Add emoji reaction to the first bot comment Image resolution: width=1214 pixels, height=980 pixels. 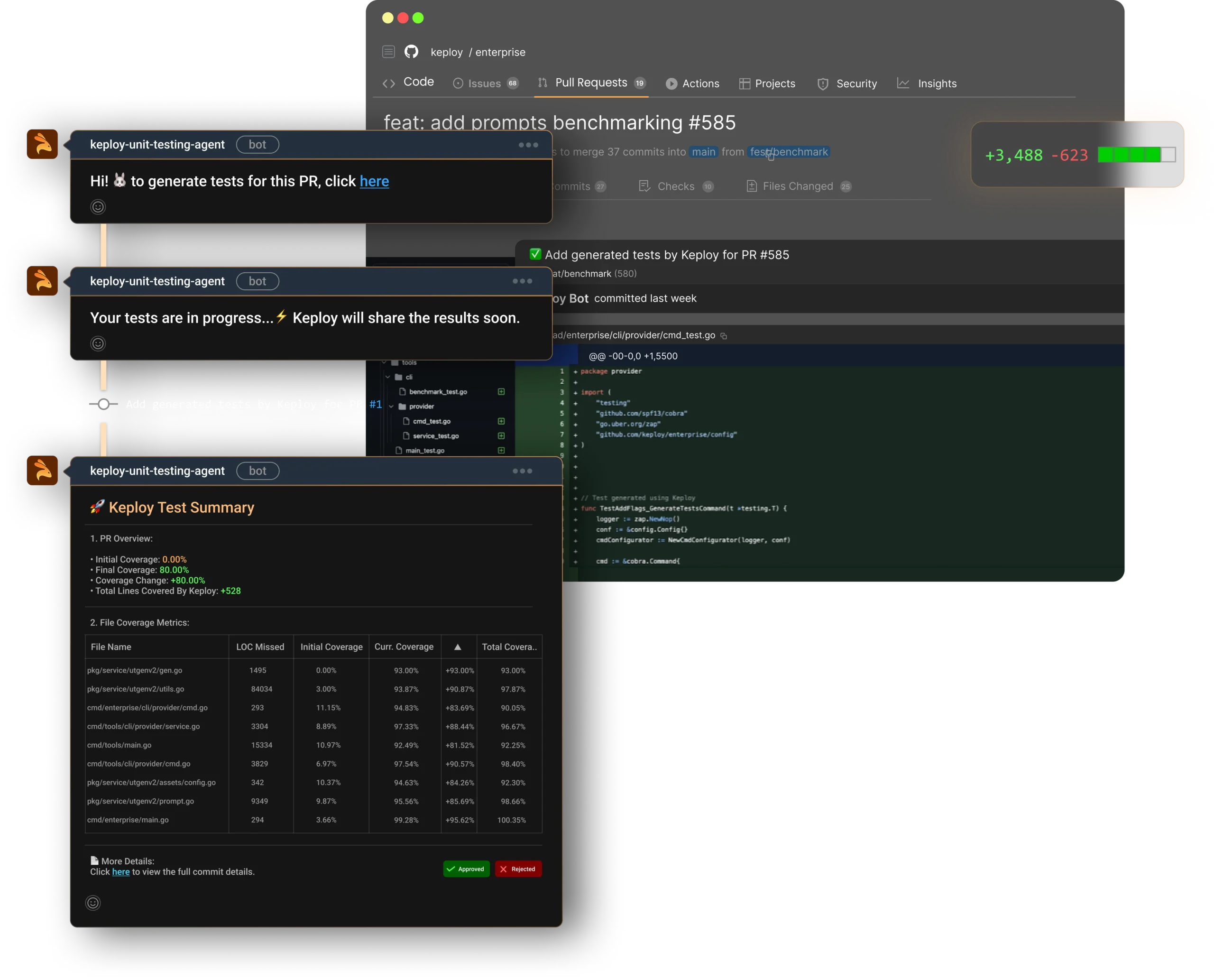(98, 207)
